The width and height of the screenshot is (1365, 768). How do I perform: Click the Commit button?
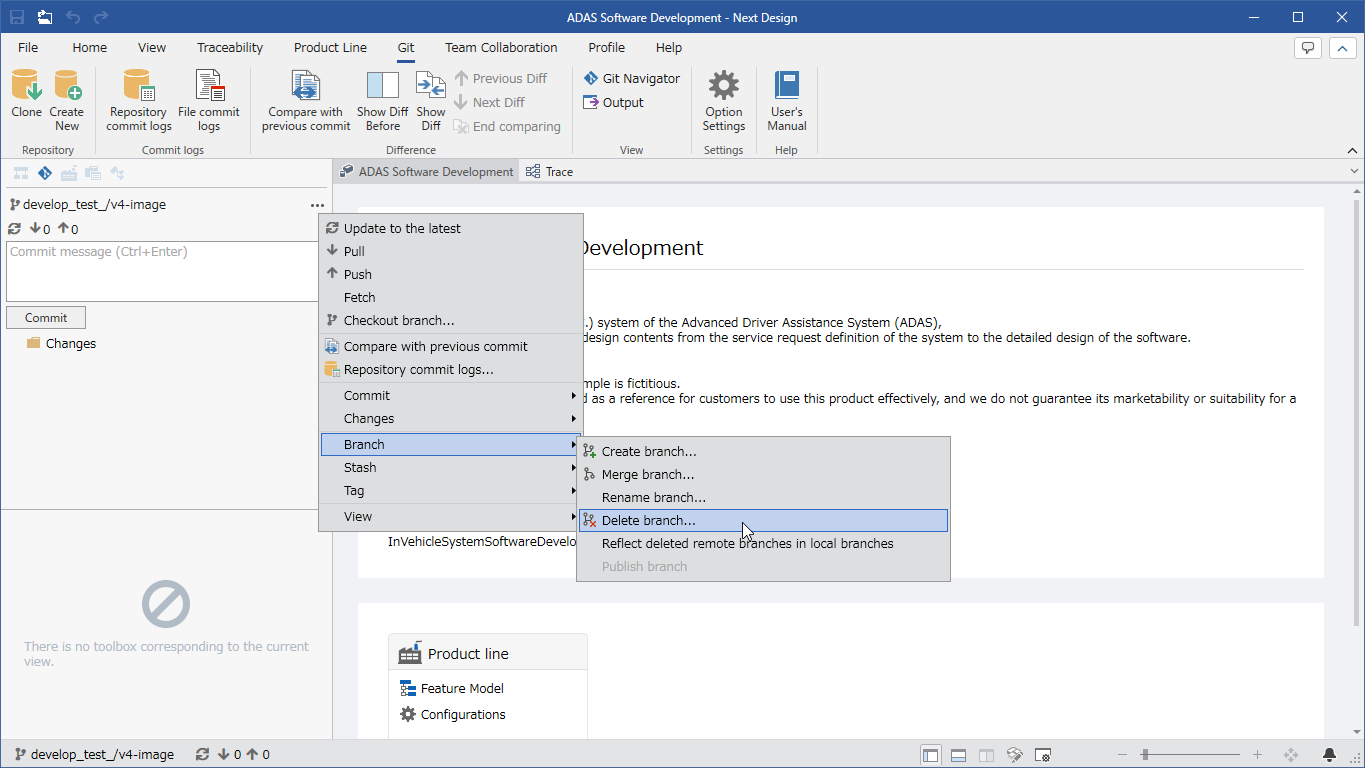pyautogui.click(x=46, y=317)
